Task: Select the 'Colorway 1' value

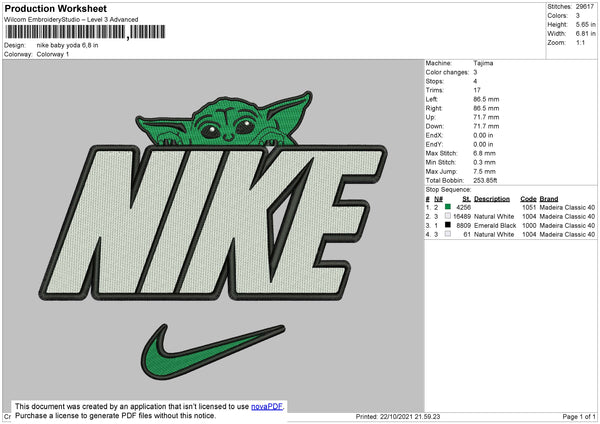Action: 53,54
